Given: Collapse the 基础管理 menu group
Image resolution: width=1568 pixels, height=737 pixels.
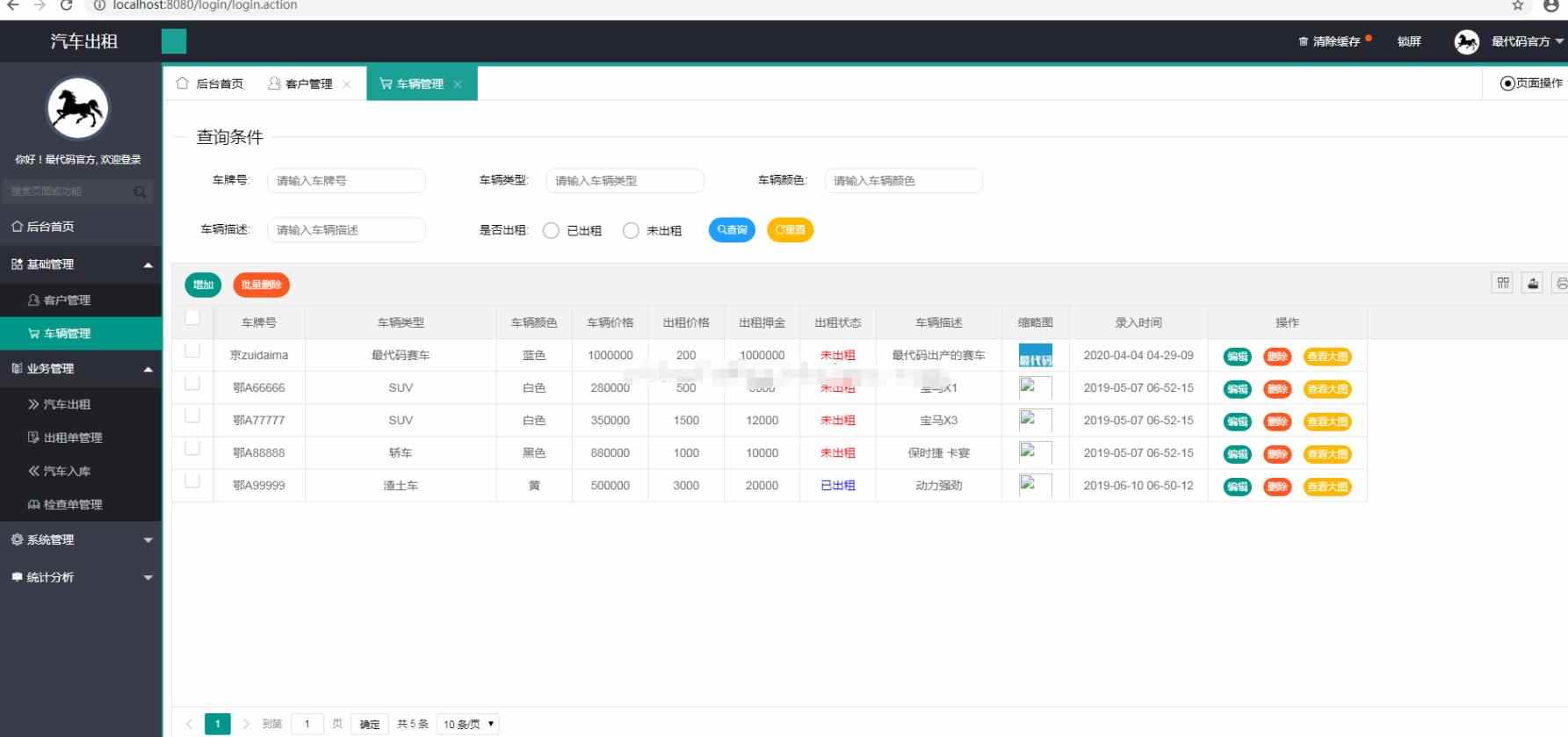Looking at the screenshot, I should point(81,264).
